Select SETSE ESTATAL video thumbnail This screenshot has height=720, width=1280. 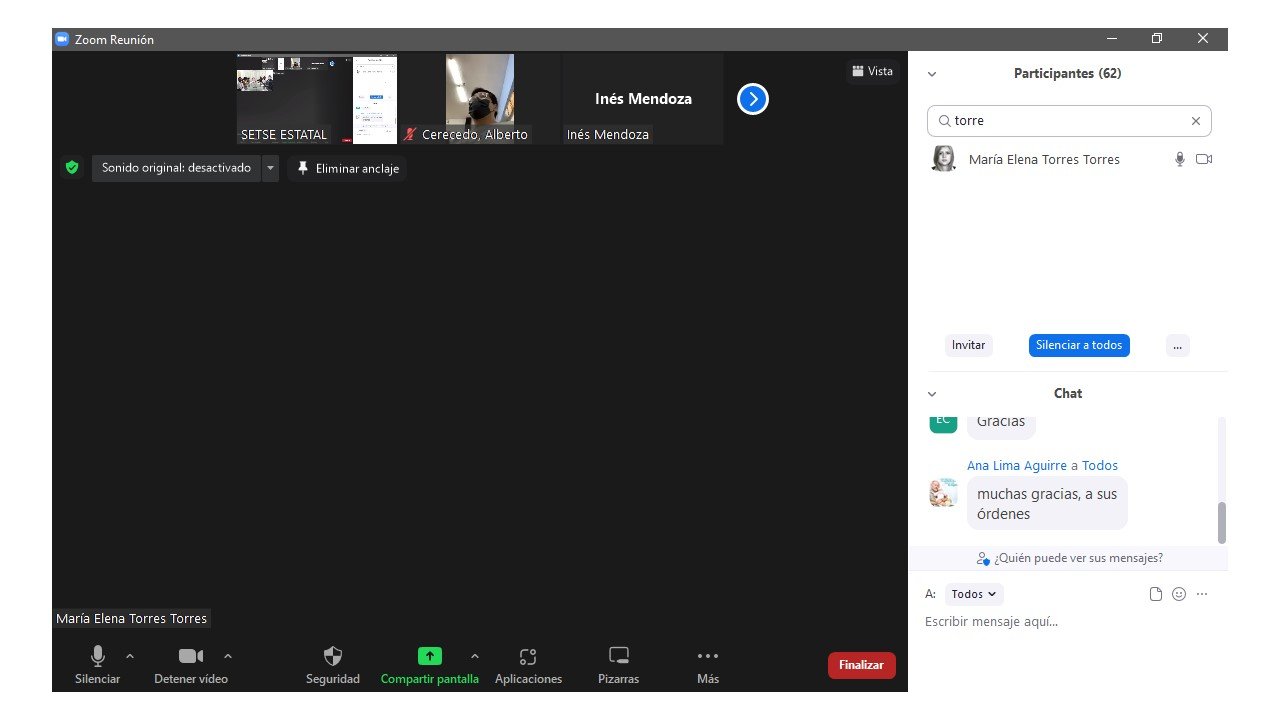click(317, 99)
